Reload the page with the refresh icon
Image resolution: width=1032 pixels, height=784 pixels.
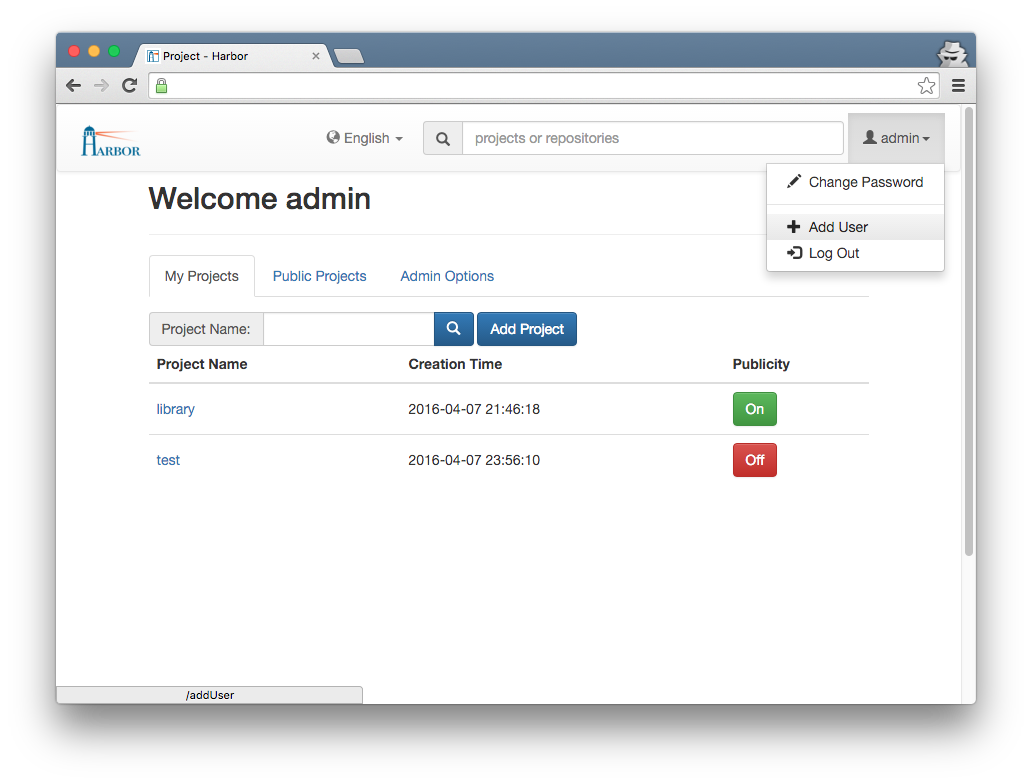130,86
